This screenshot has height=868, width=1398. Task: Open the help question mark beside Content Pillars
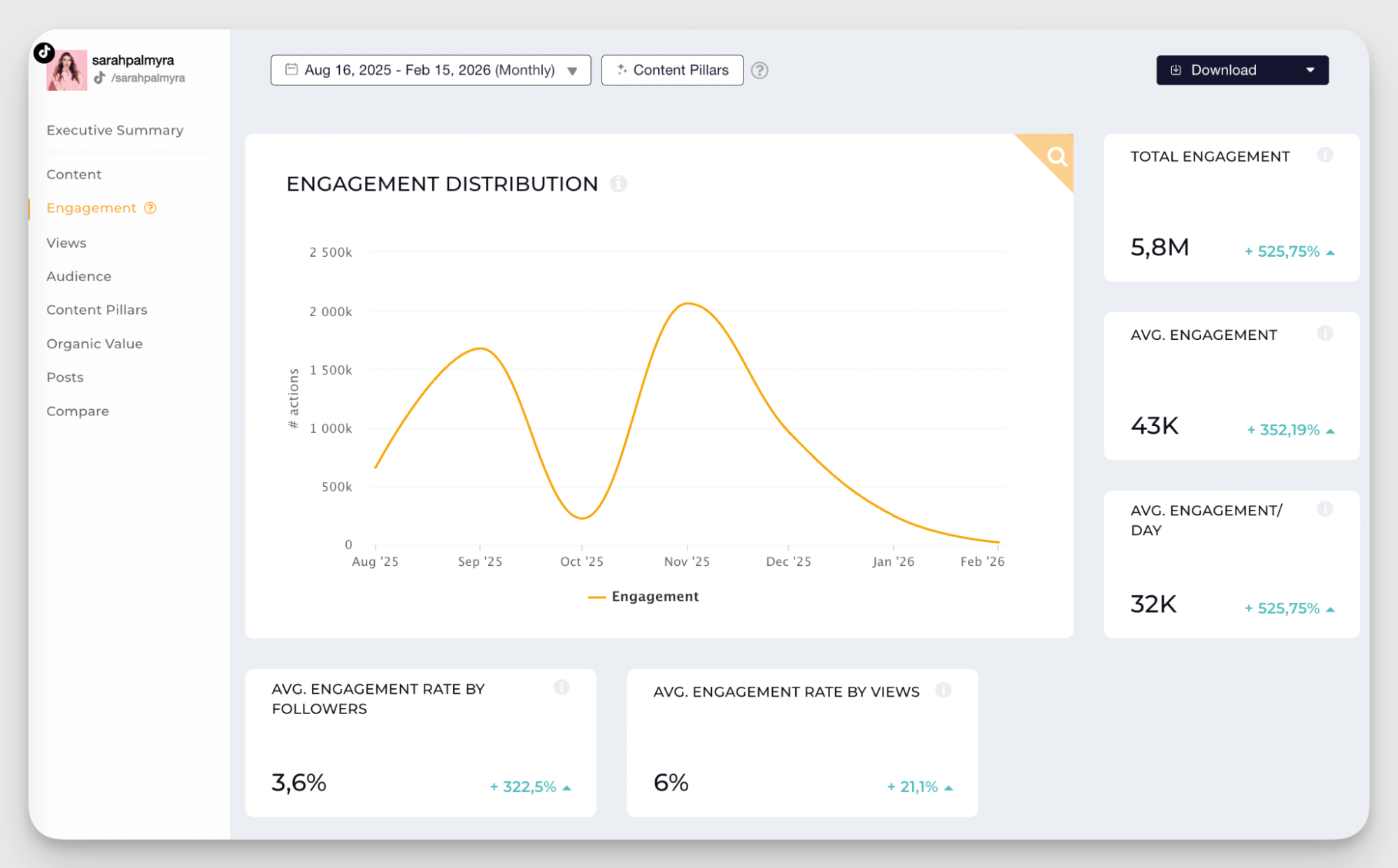[759, 70]
